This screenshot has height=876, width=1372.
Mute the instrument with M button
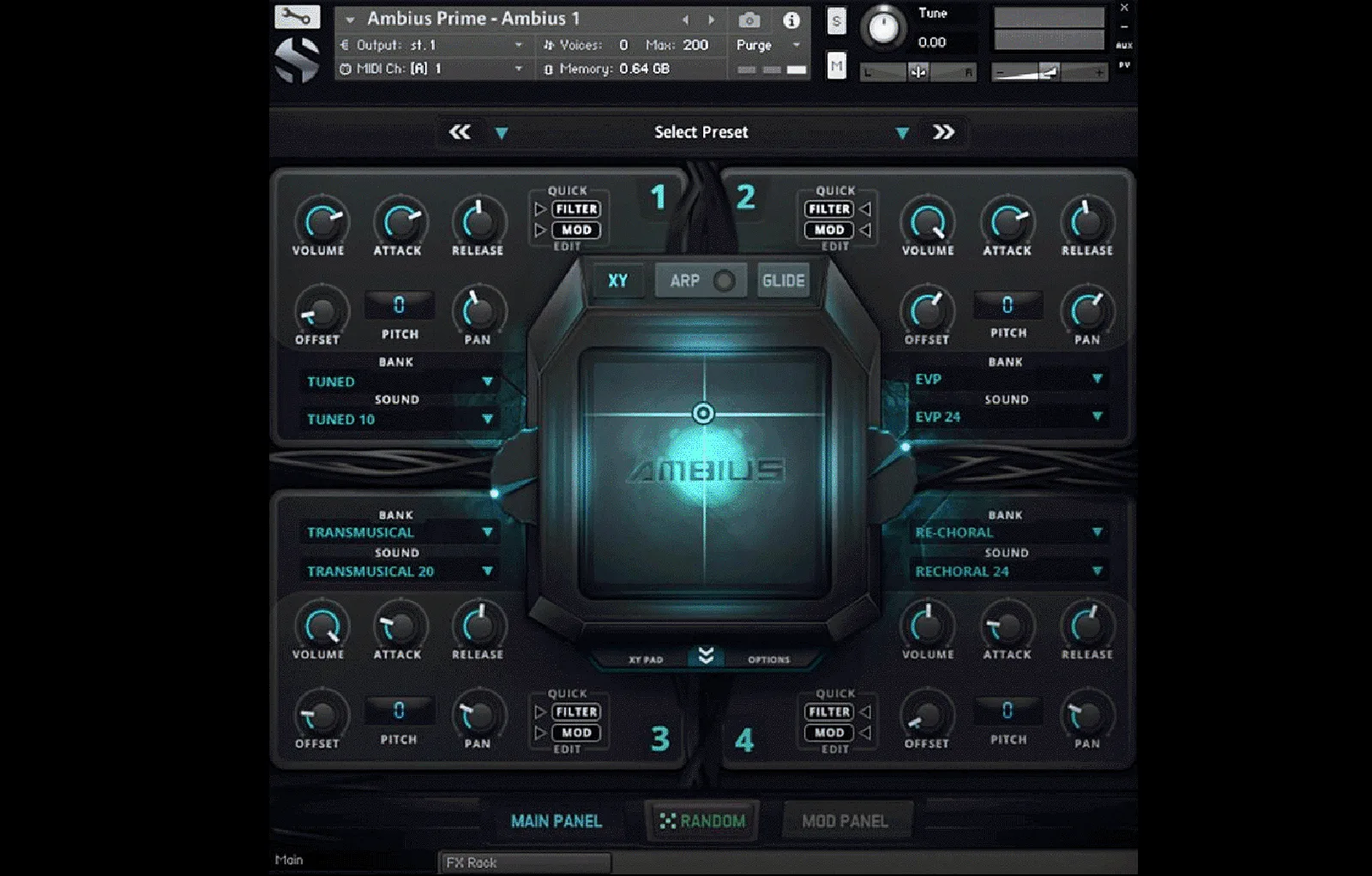coord(836,65)
